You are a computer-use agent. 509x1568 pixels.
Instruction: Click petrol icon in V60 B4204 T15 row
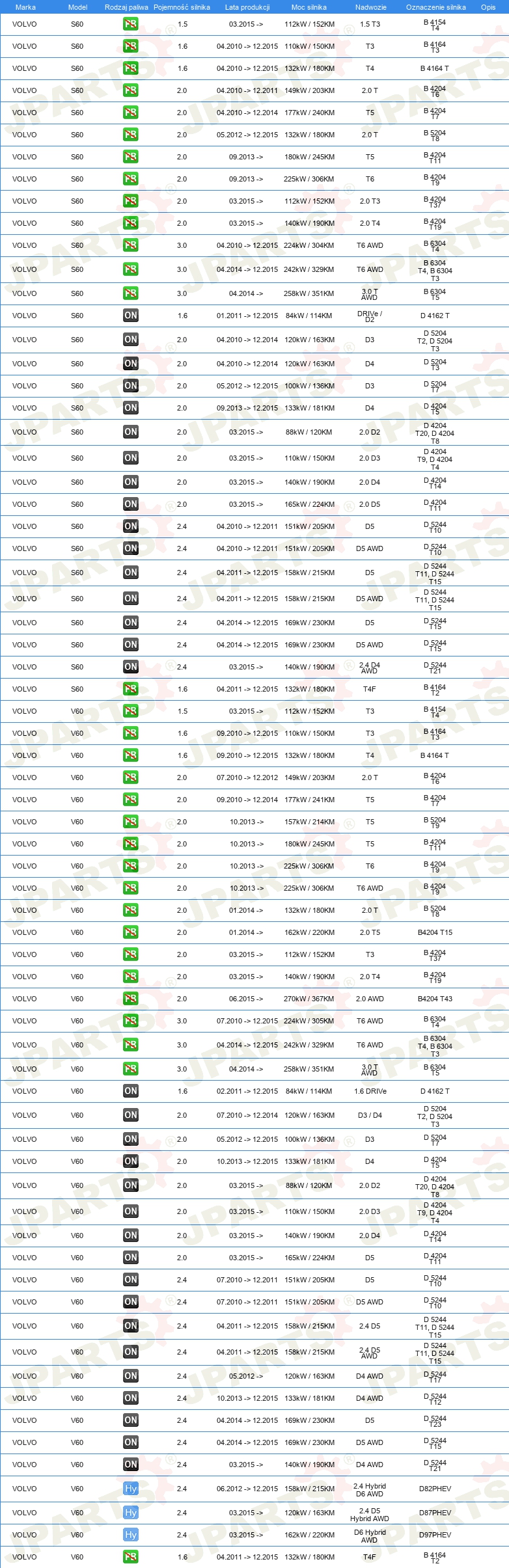130,932
